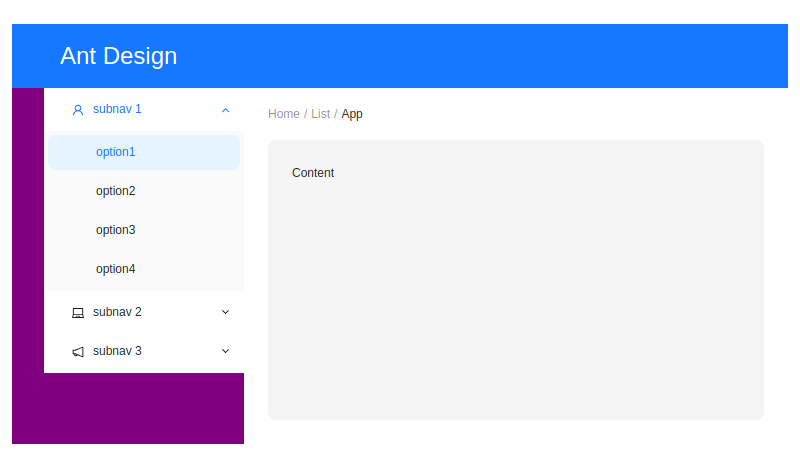Select option4 in the side menu
800x468 pixels.
[x=144, y=269]
